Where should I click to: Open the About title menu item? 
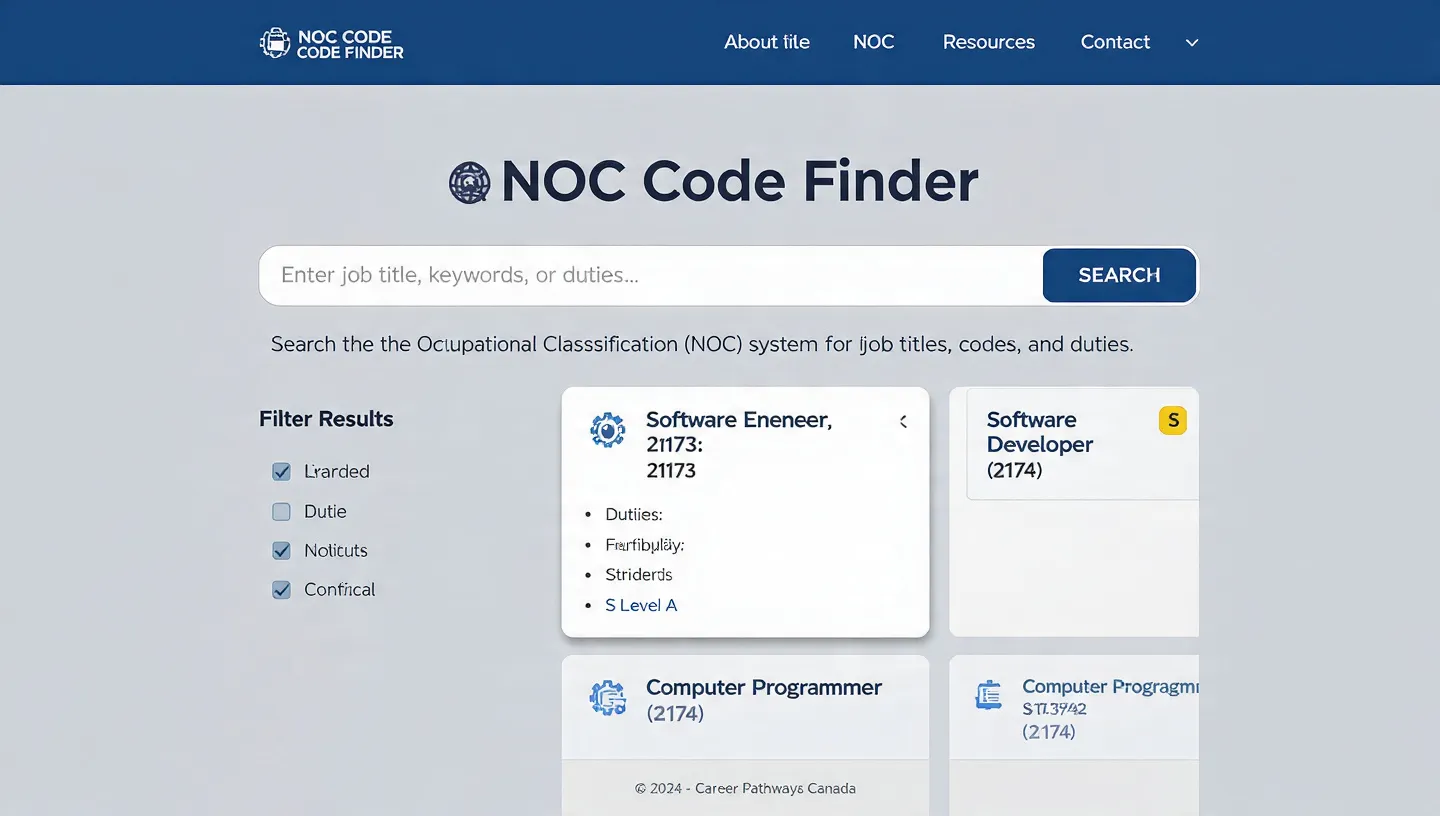click(x=767, y=42)
